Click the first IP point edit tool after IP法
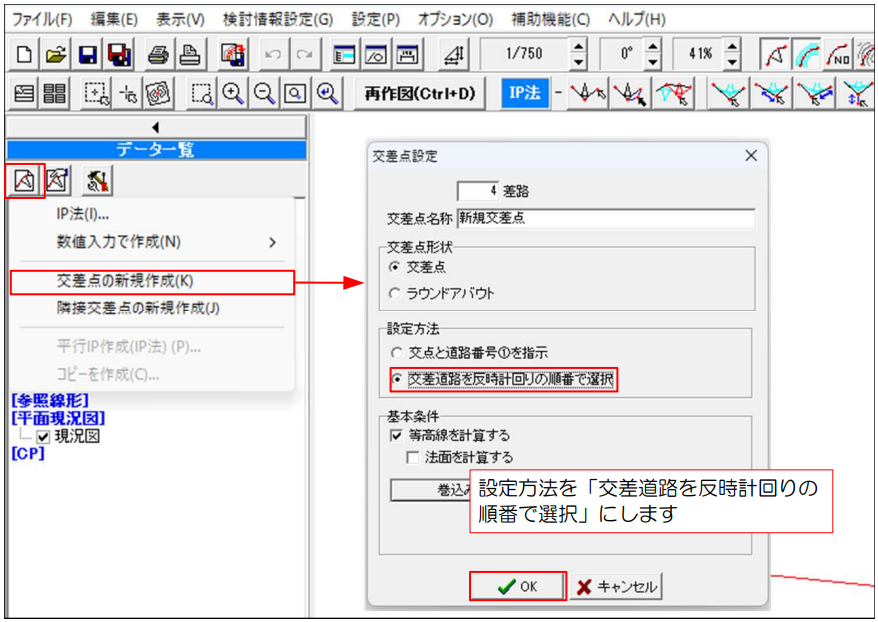878x622 pixels. [x=587, y=93]
